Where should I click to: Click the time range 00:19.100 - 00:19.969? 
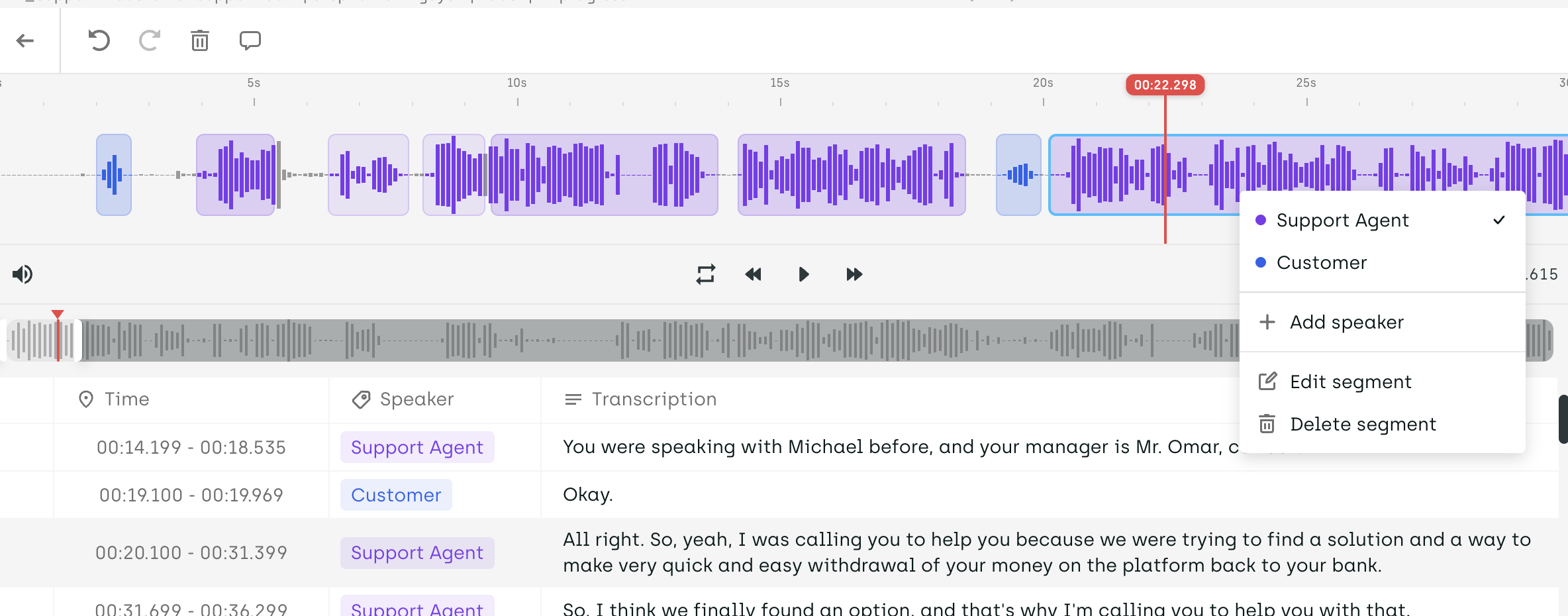point(191,495)
